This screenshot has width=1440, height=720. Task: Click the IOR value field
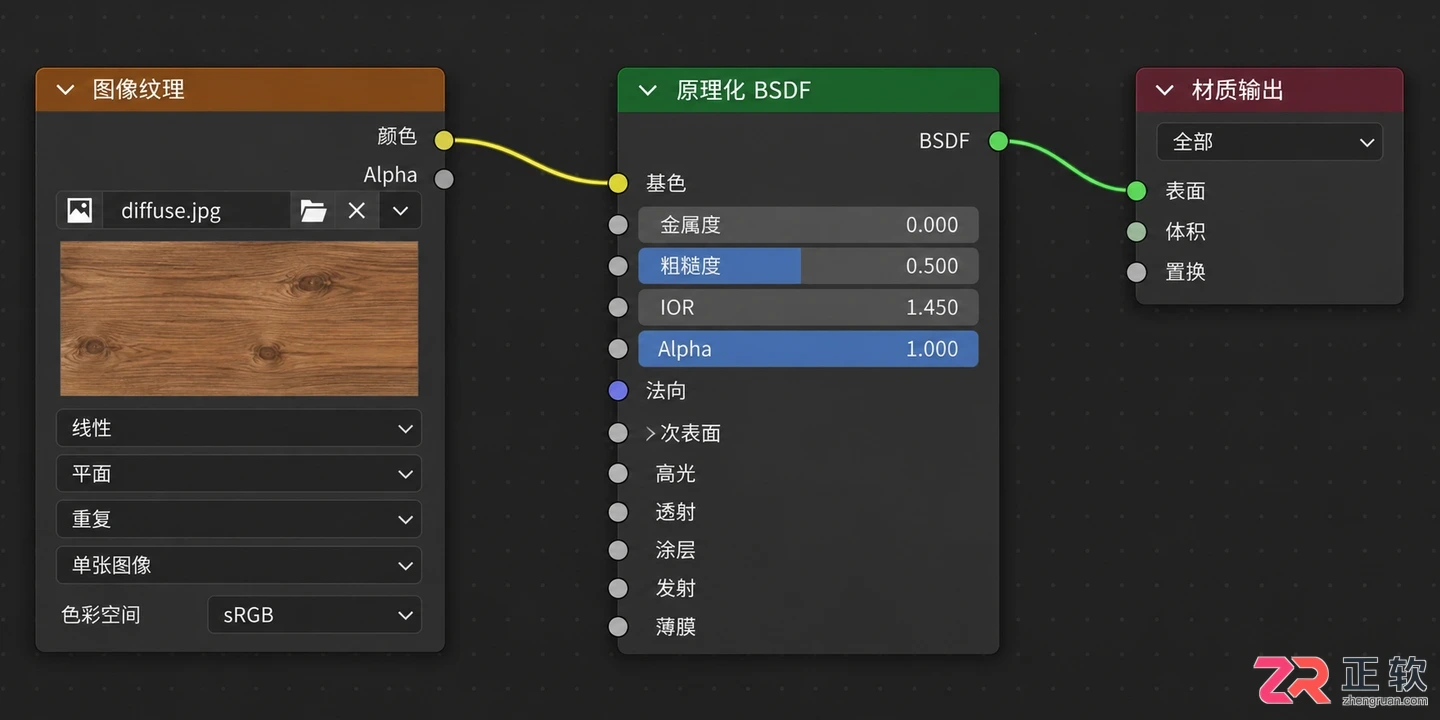(808, 307)
